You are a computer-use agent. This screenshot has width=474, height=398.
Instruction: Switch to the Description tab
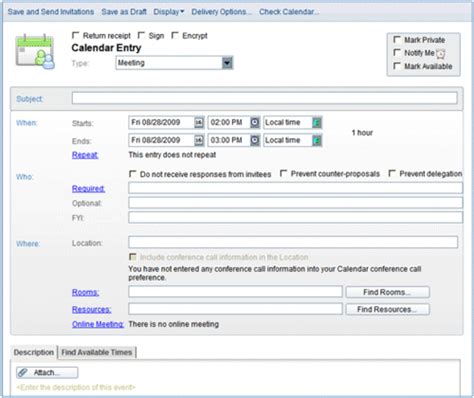pos(34,352)
